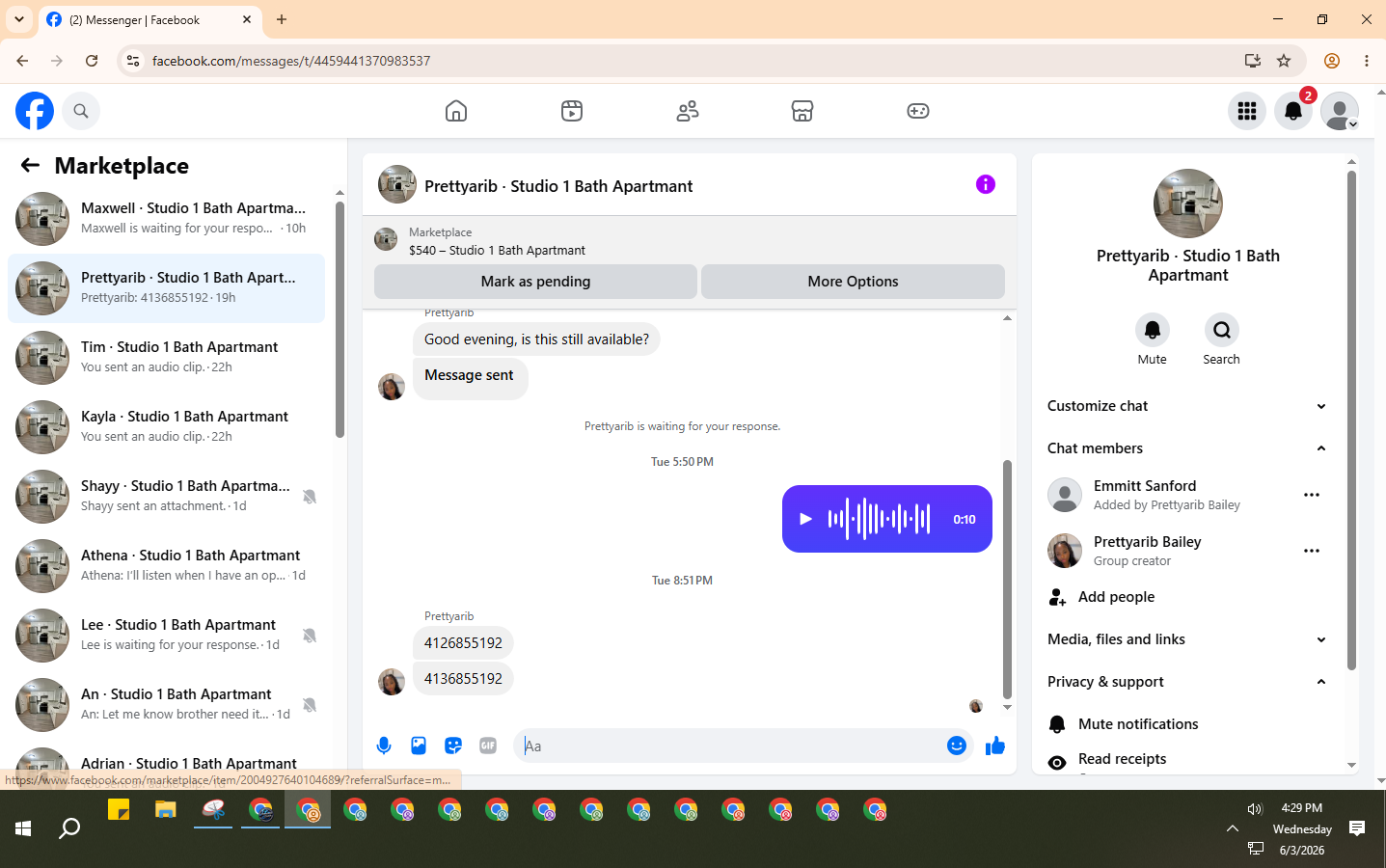Open the Gaming controller icon
This screenshot has height=868, width=1386.
click(x=918, y=111)
